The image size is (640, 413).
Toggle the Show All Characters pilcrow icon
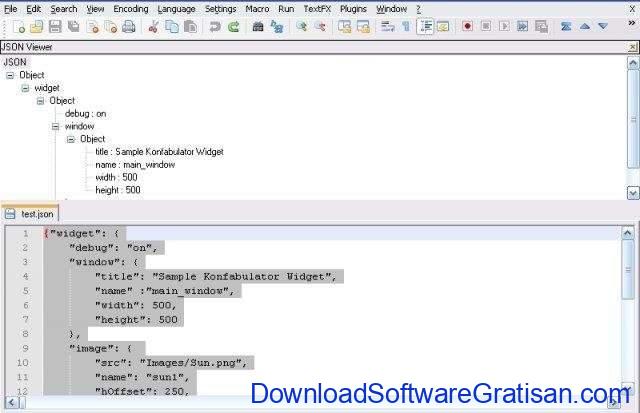pos(406,27)
